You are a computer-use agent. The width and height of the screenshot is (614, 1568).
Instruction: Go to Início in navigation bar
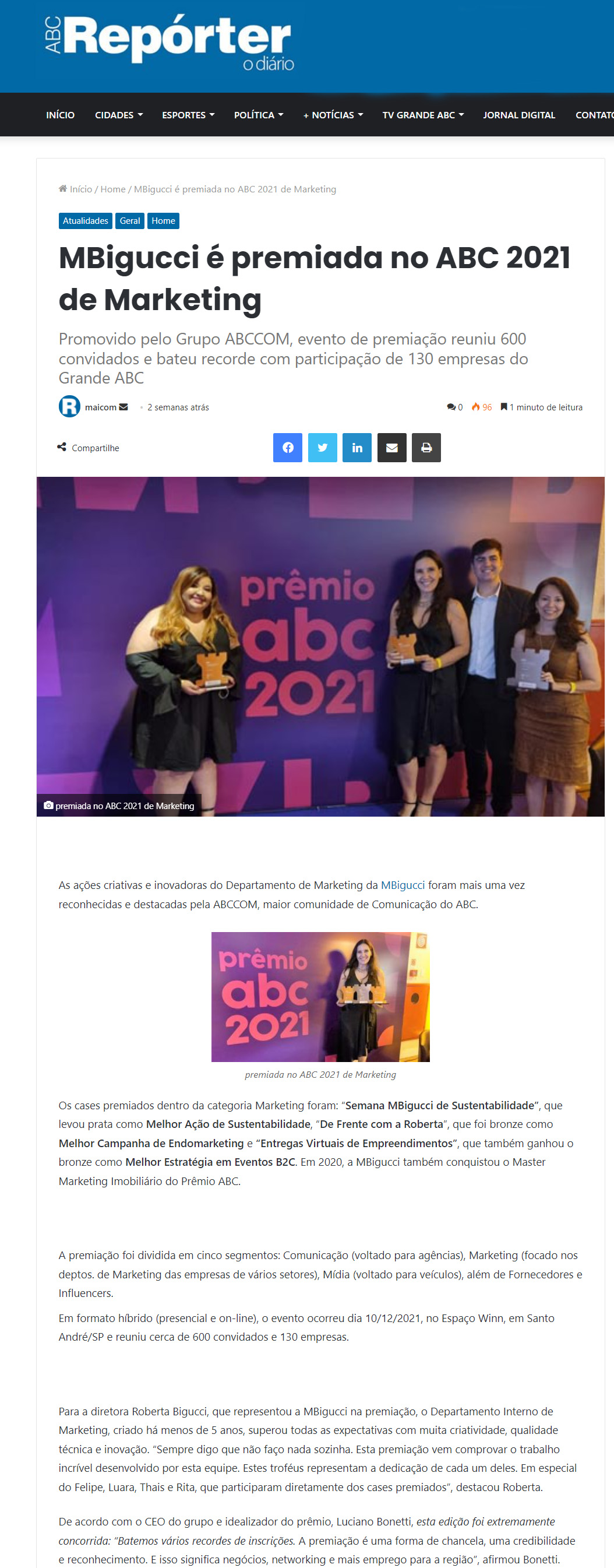[x=60, y=114]
